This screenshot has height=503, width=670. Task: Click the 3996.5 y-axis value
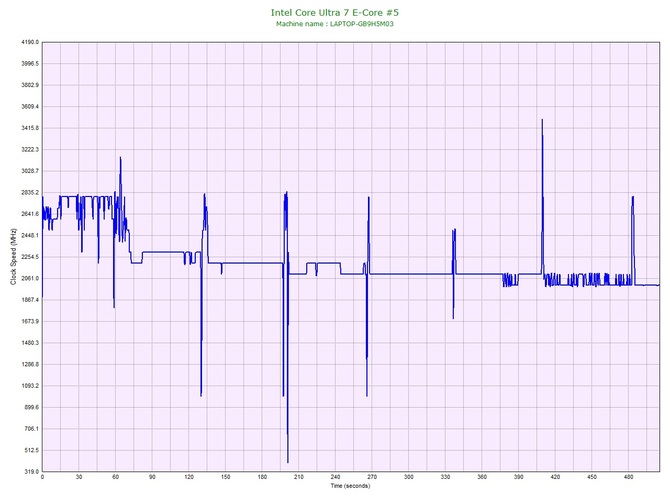click(30, 64)
